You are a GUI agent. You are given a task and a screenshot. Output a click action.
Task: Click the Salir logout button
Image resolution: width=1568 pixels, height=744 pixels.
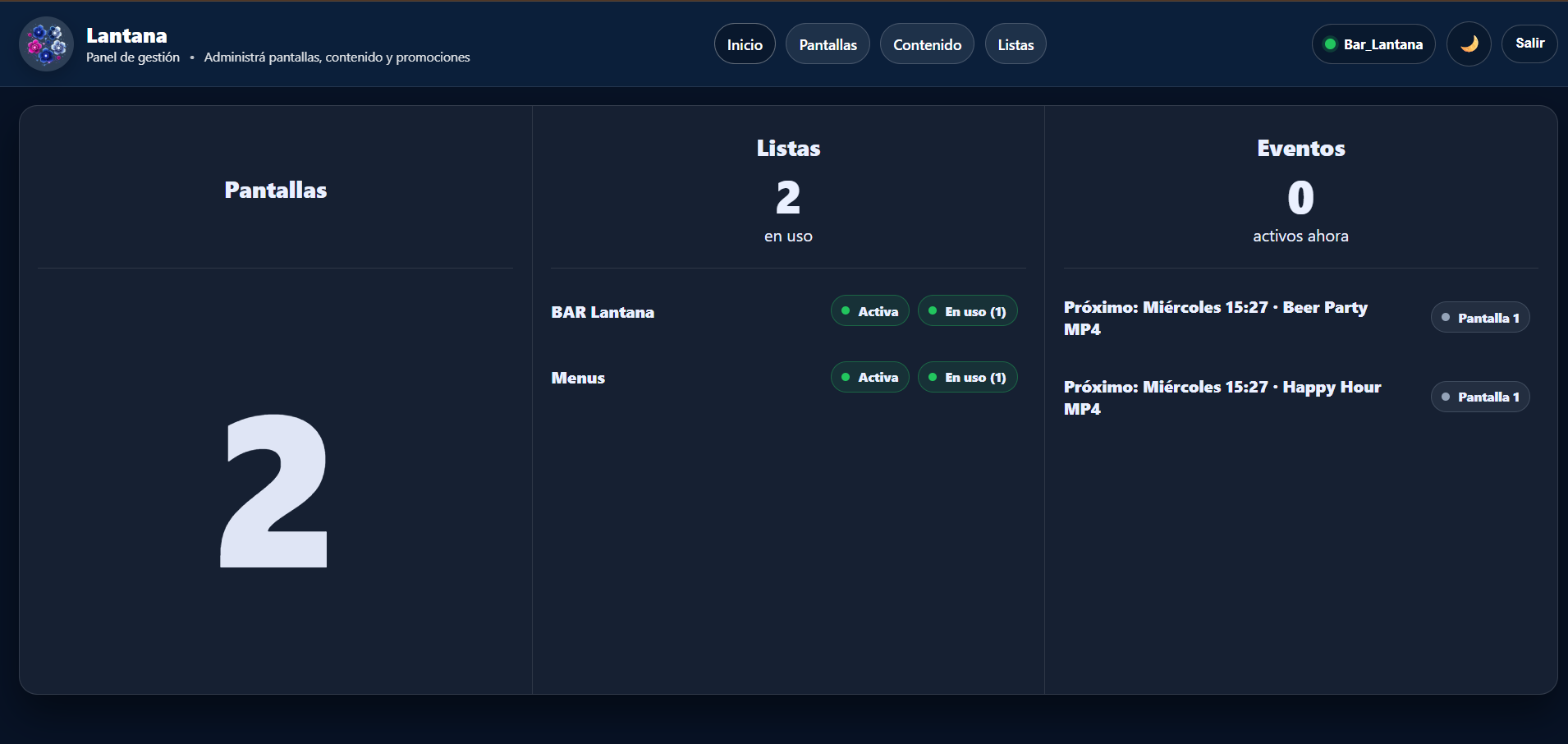pyautogui.click(x=1529, y=44)
